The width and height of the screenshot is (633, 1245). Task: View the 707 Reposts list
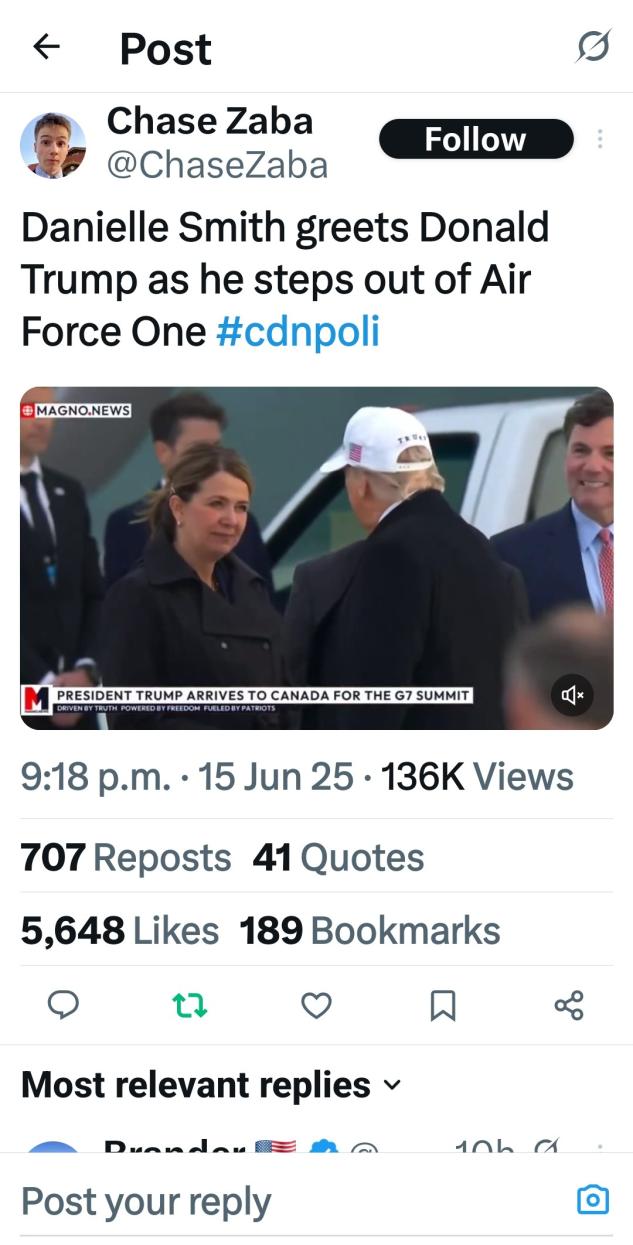(126, 858)
